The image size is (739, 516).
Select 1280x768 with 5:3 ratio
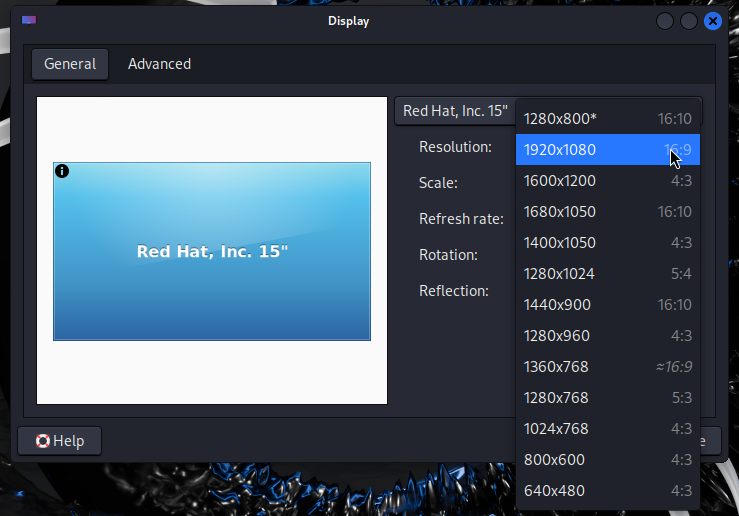pyautogui.click(x=608, y=398)
